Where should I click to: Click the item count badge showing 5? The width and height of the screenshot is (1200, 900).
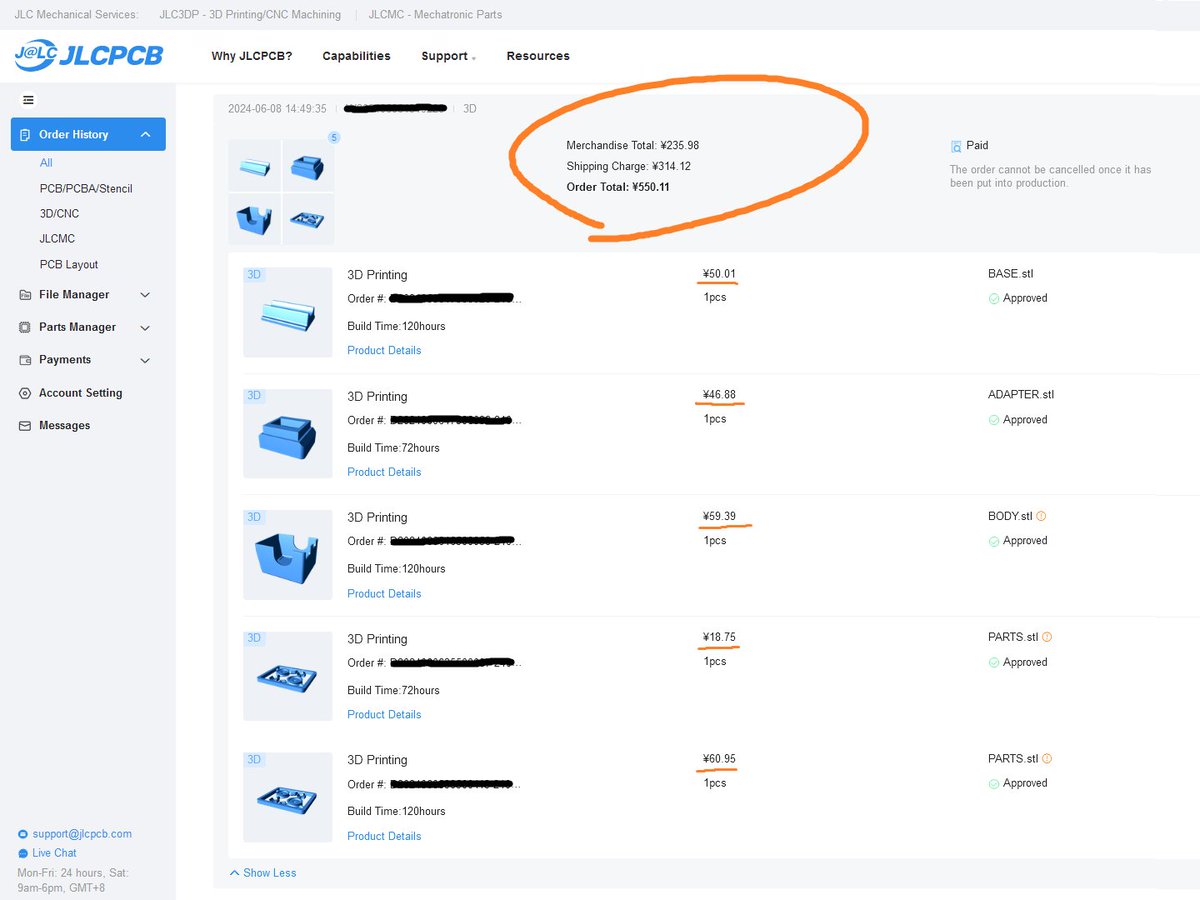coord(334,138)
